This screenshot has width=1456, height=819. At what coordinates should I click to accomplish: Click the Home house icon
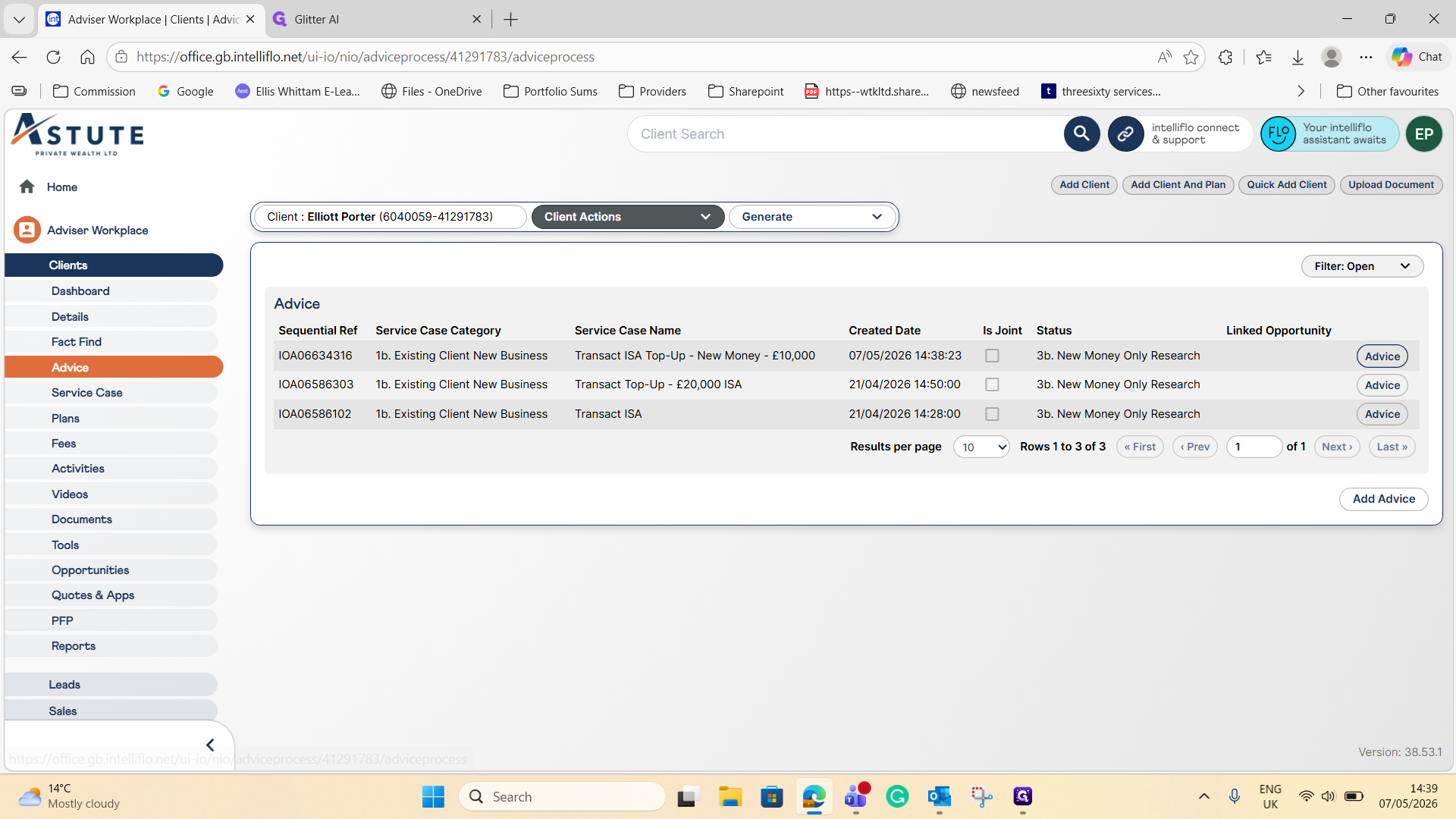pyautogui.click(x=27, y=187)
